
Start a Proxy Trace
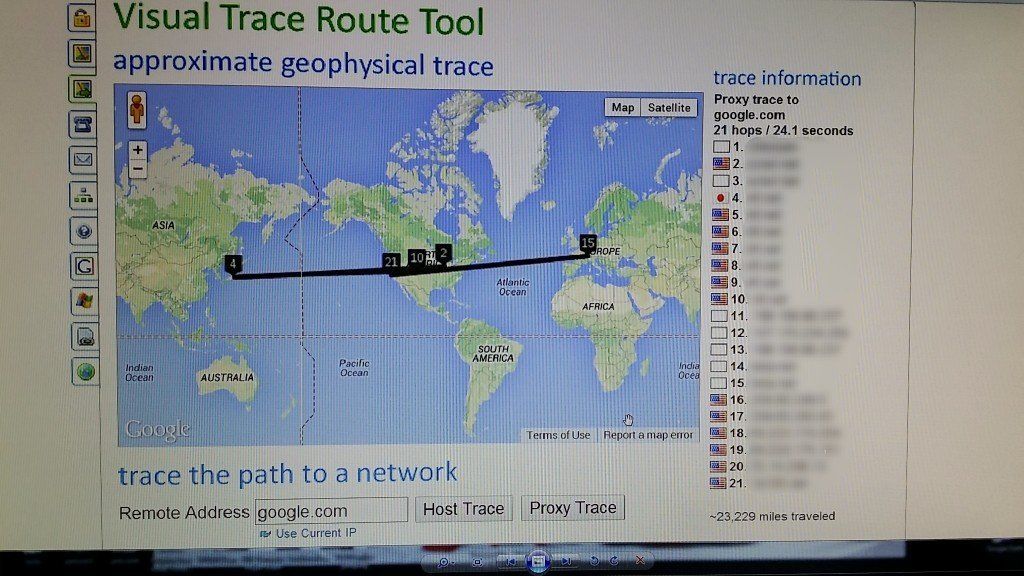point(573,508)
